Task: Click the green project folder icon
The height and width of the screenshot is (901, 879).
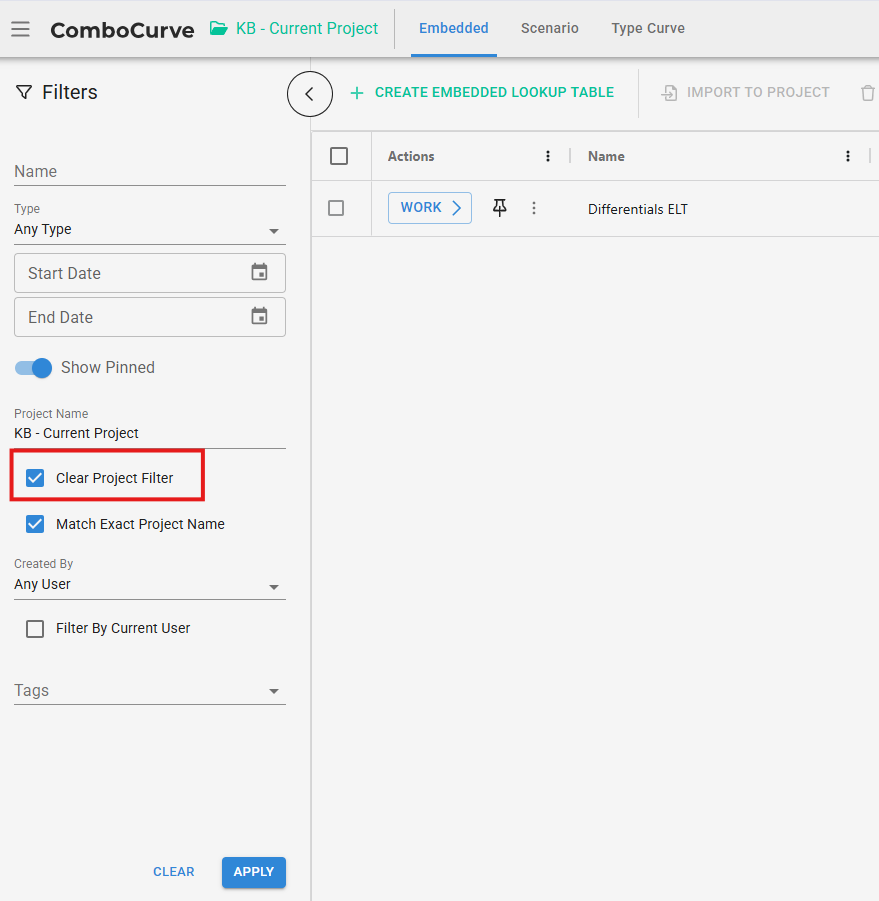Action: (218, 29)
